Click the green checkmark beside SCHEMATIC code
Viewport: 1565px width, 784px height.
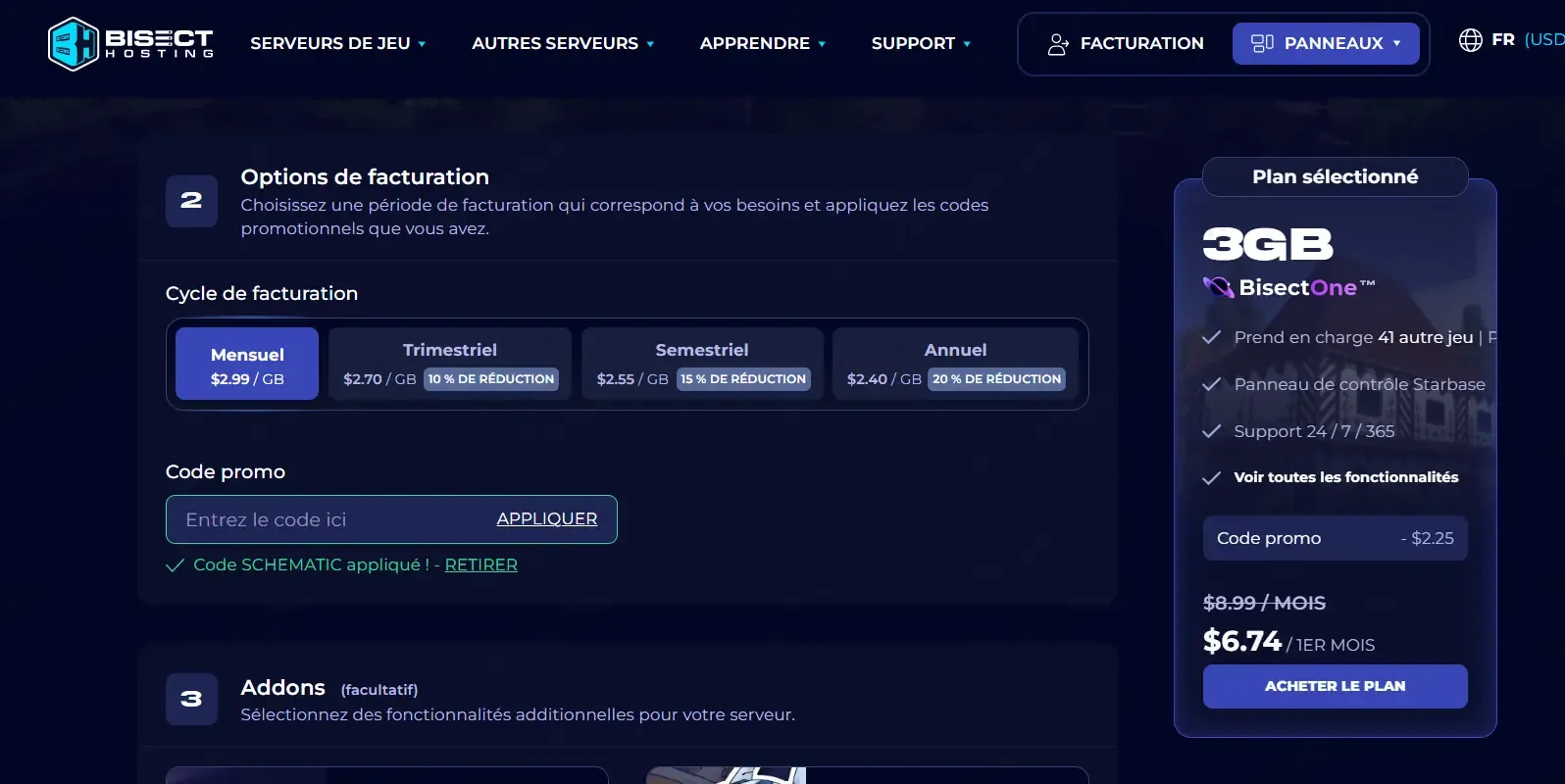click(x=175, y=565)
